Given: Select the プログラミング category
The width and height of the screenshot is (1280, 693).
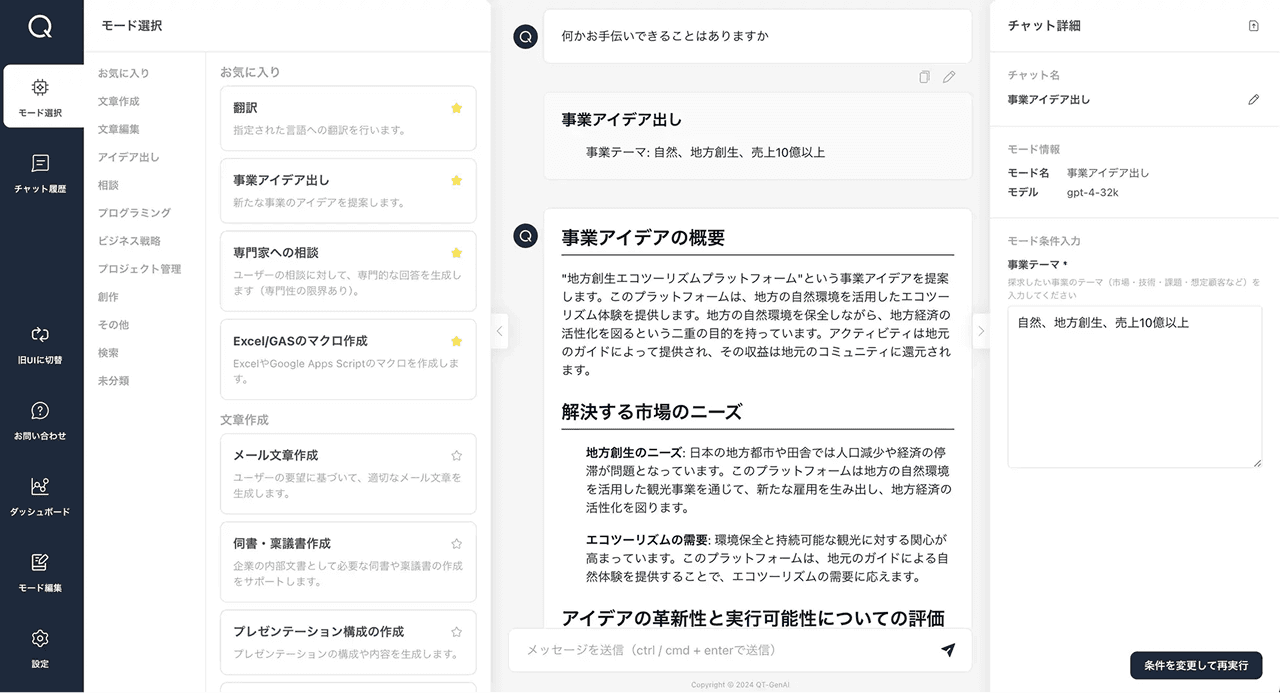Looking at the screenshot, I should (134, 213).
